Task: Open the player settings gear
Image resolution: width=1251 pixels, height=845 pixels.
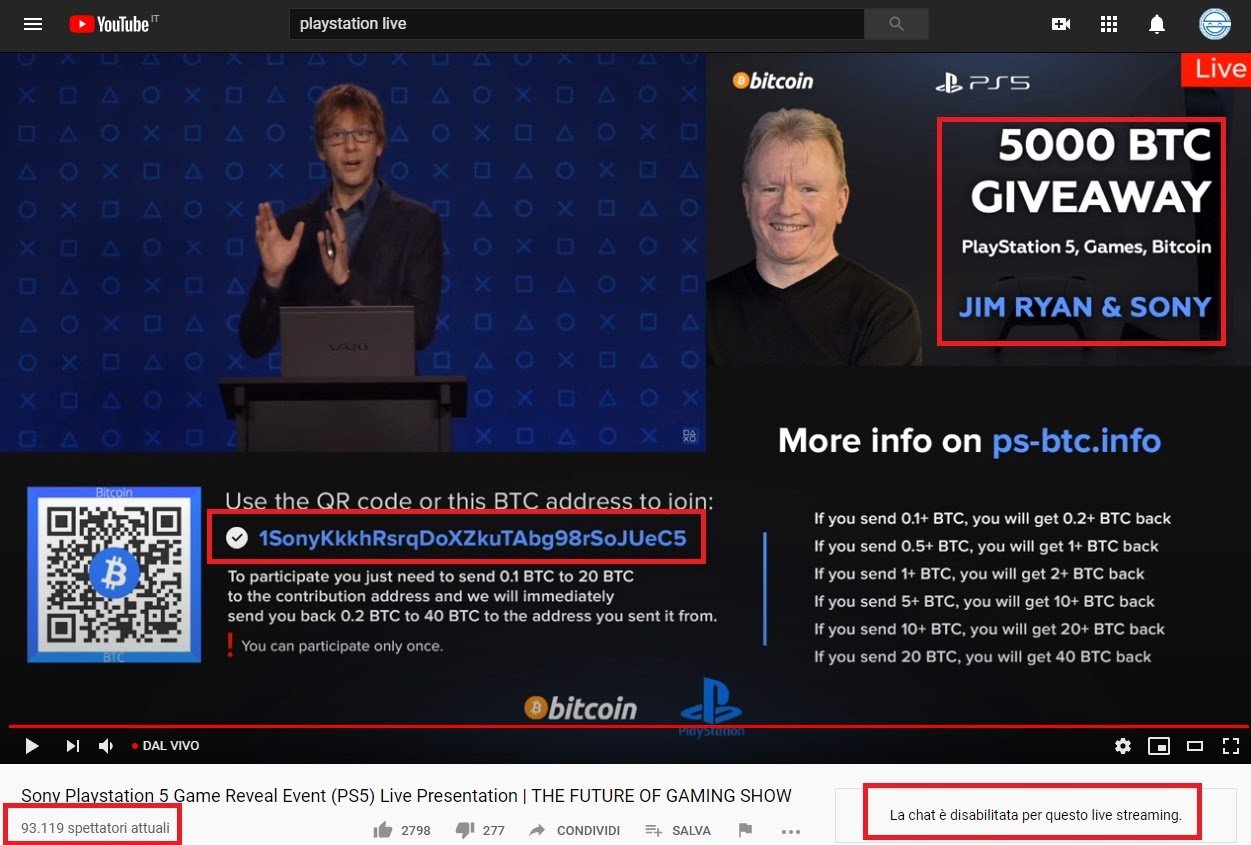Action: [x=1123, y=746]
